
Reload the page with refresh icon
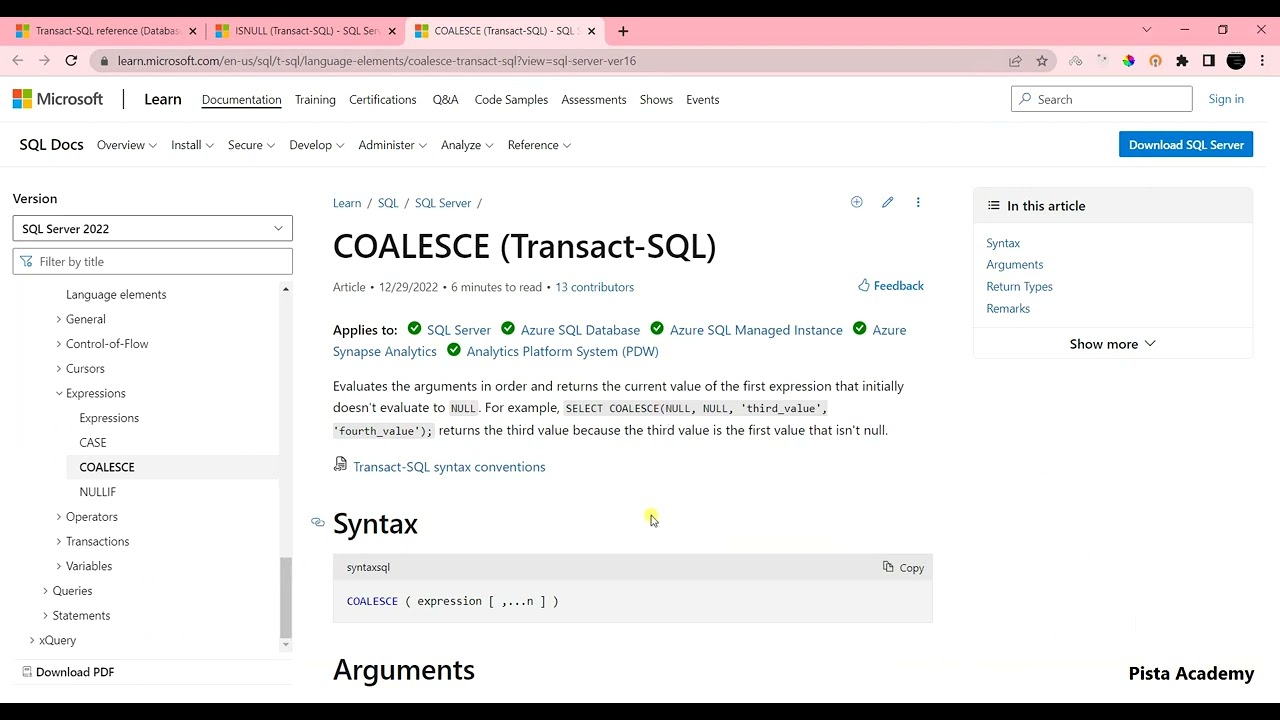[x=71, y=61]
